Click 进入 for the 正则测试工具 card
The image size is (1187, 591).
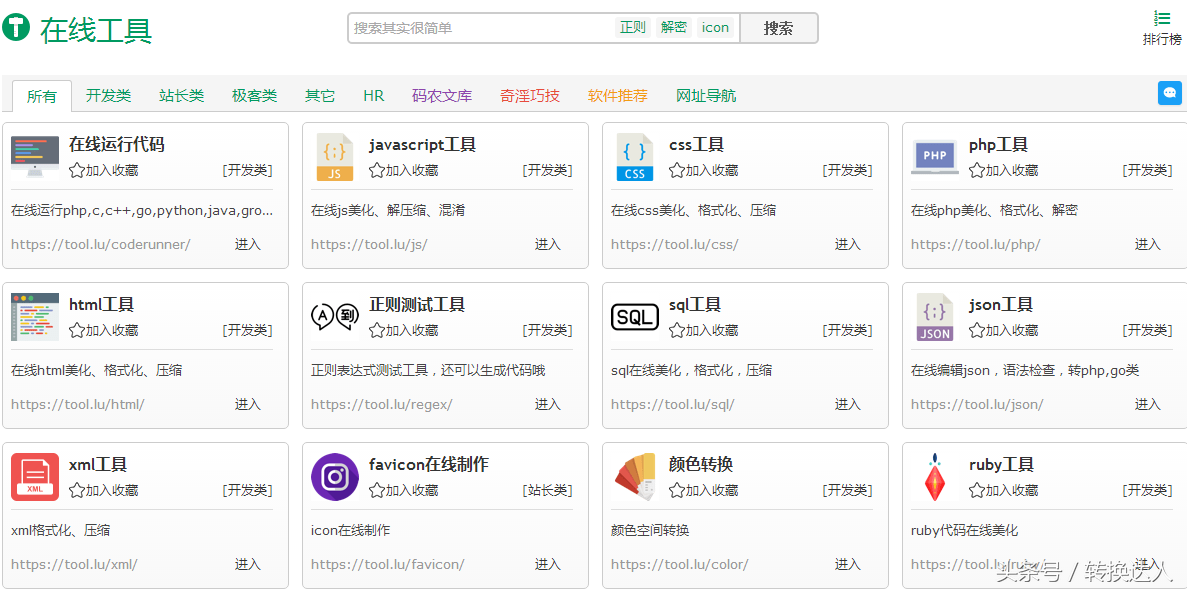pos(547,404)
